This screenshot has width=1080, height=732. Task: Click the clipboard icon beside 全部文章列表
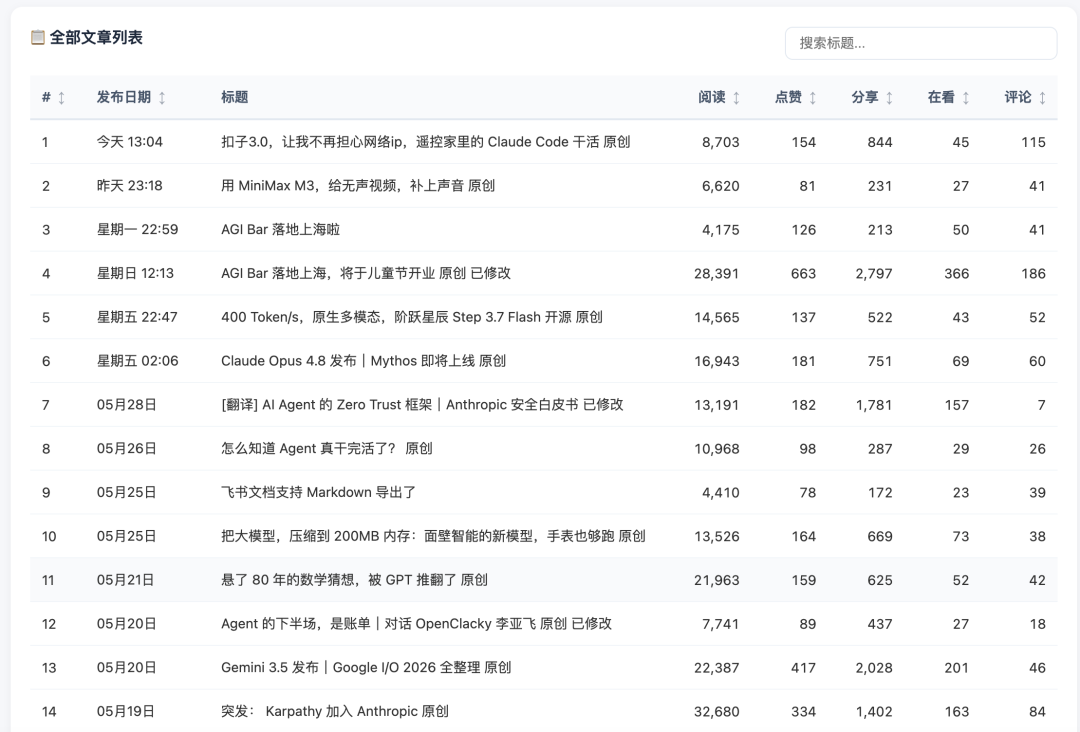coord(38,37)
